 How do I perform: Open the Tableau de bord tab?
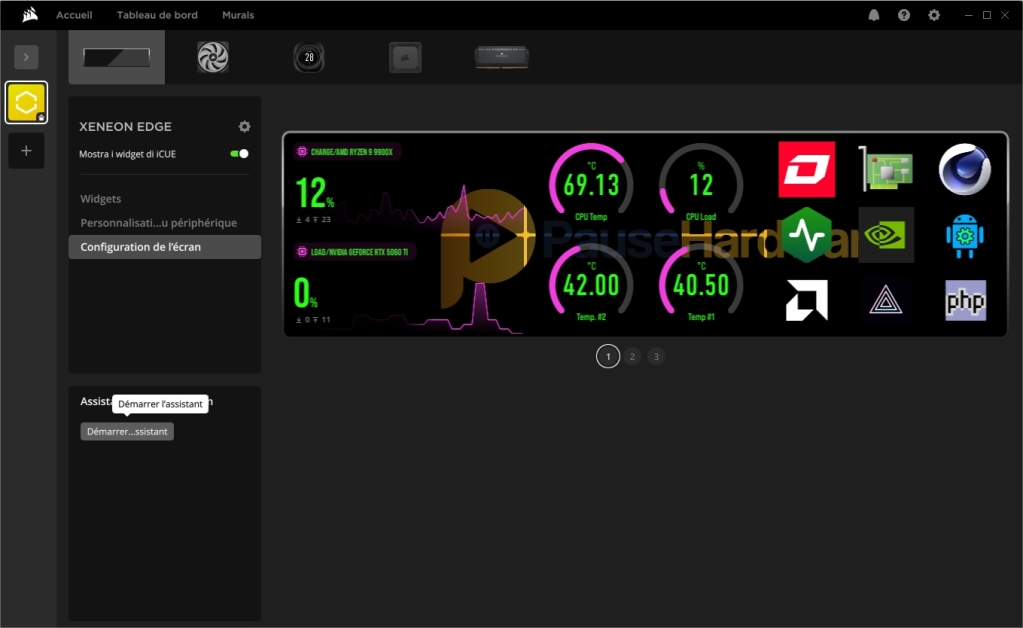[157, 15]
